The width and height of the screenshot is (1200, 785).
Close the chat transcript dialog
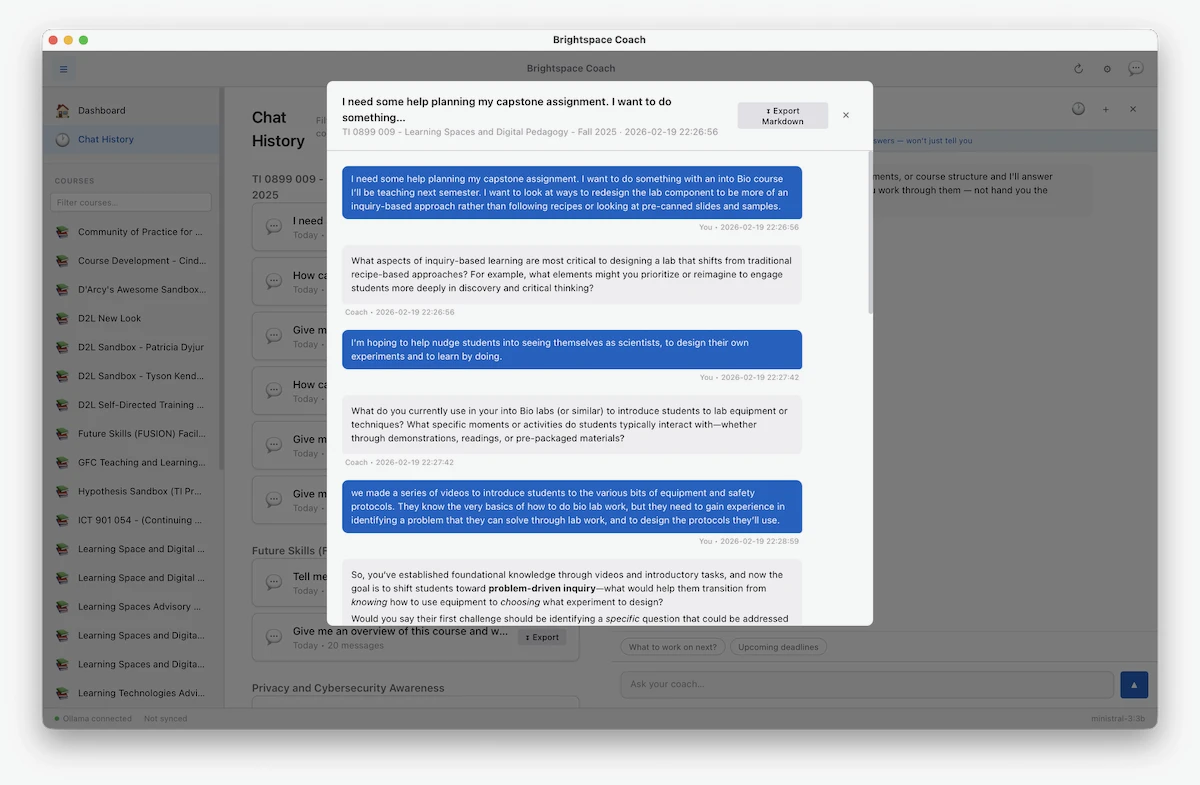coord(846,115)
